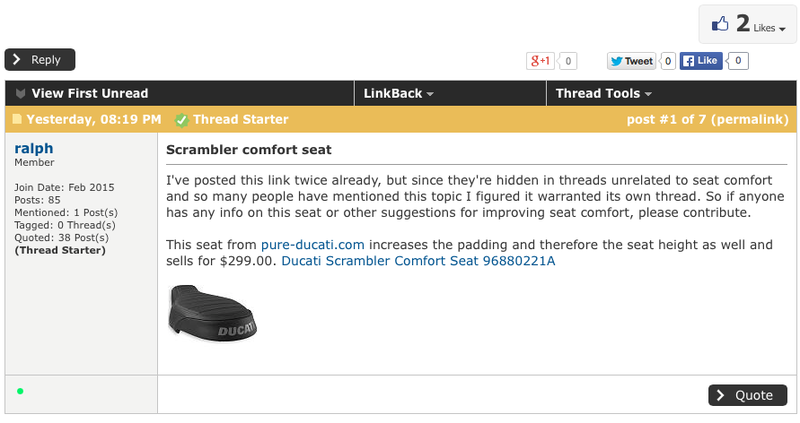Click the post status icon beside the date
This screenshot has width=800, height=423.
pyautogui.click(x=16, y=120)
